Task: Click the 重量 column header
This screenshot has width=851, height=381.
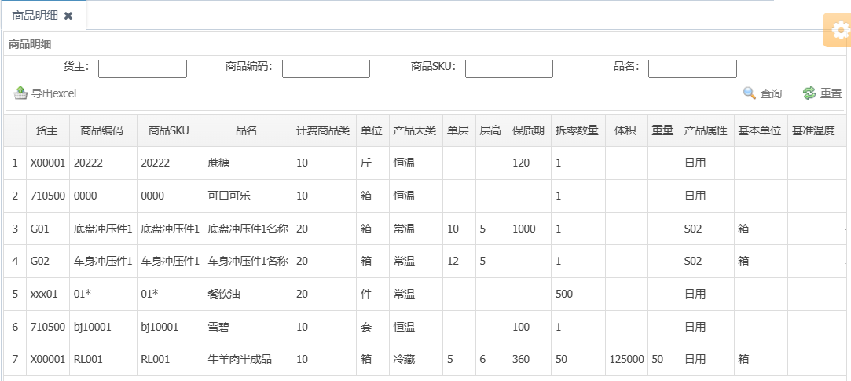Action: click(x=663, y=131)
